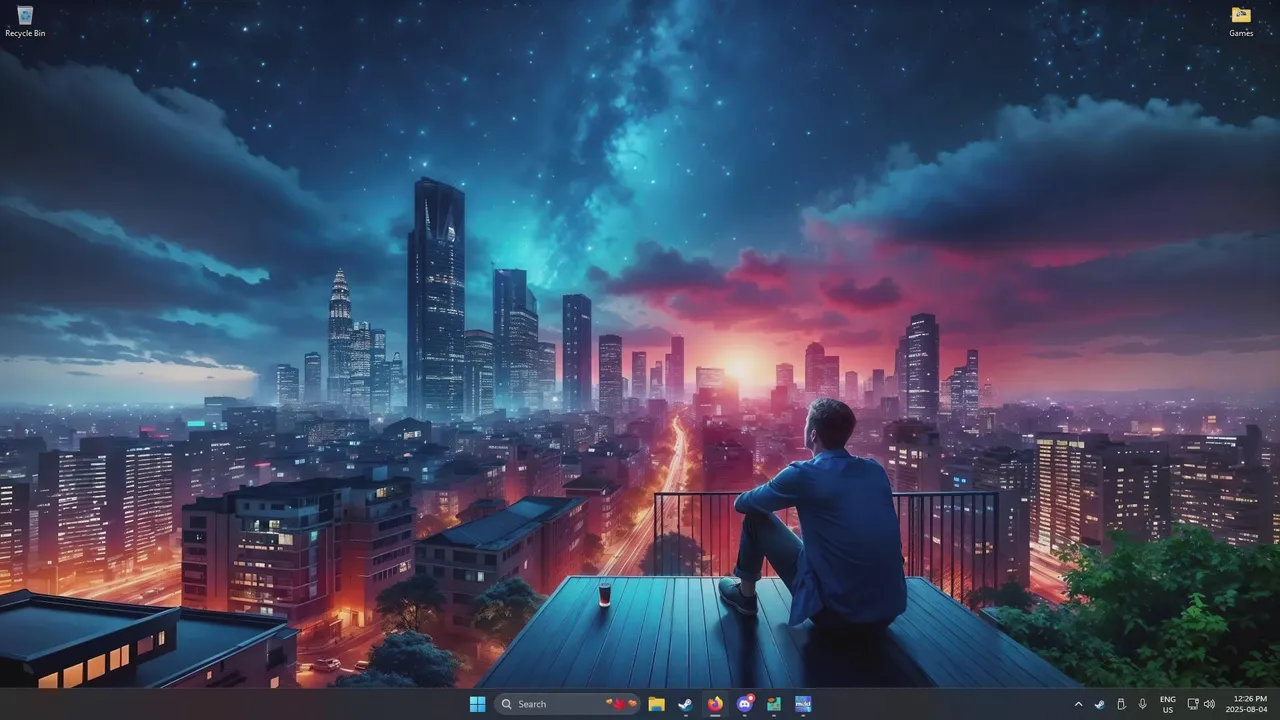Image resolution: width=1280 pixels, height=720 pixels.
Task: Switch to Firefox on the taskbar
Action: coord(715,704)
